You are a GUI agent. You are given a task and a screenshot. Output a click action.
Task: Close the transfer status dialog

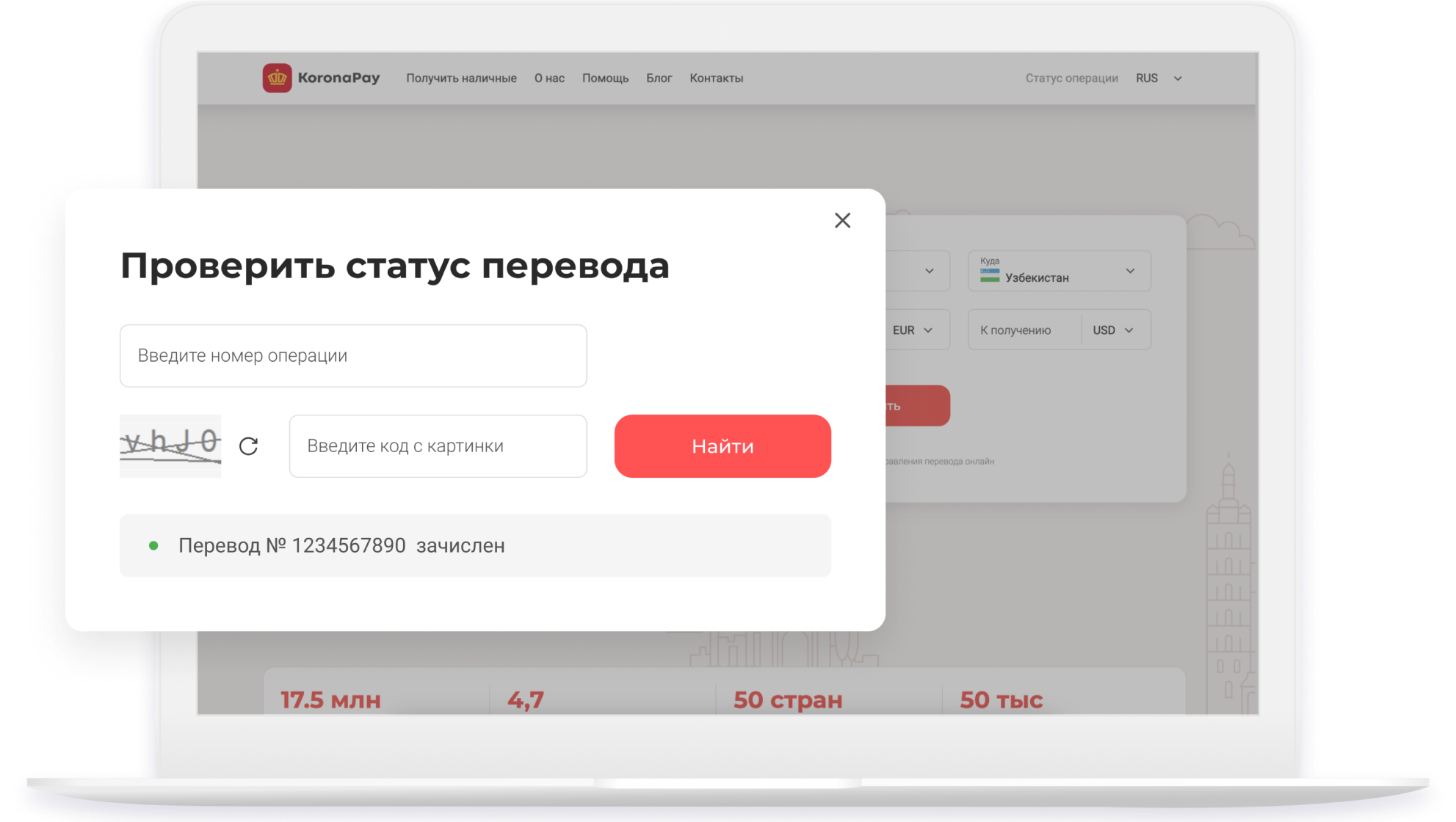[842, 220]
